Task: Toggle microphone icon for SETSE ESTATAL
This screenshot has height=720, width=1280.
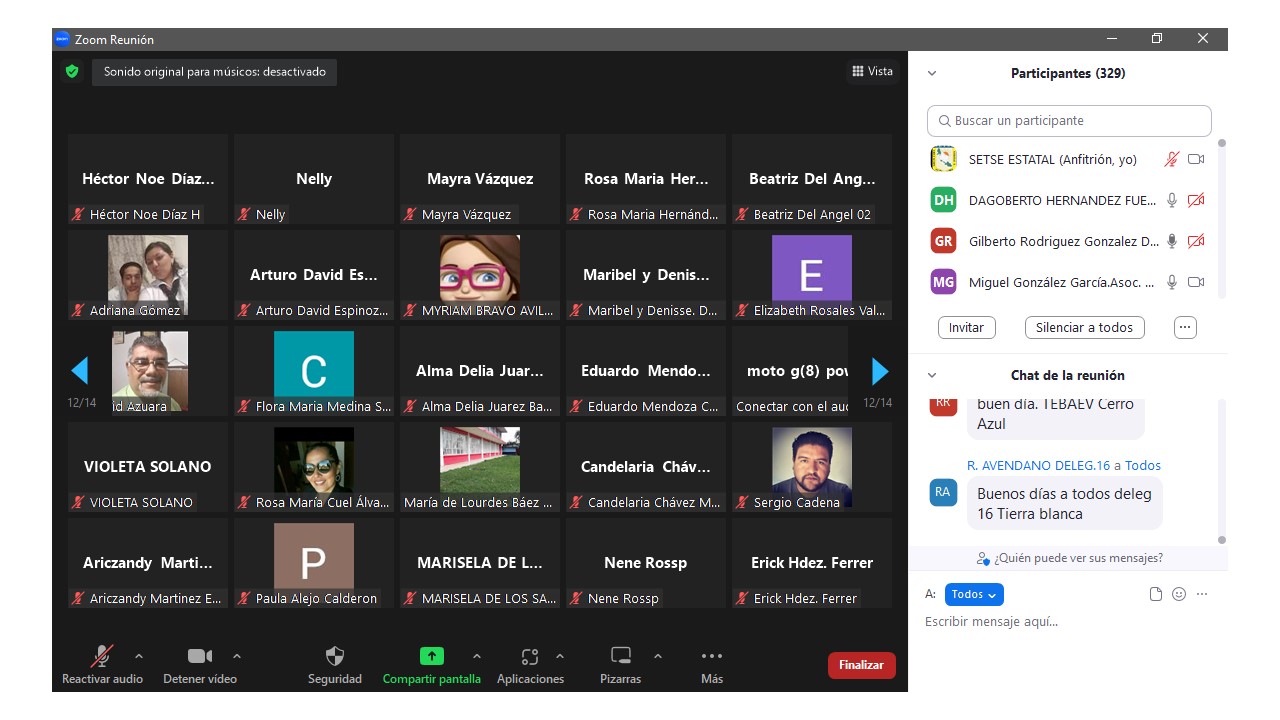Action: click(1172, 159)
